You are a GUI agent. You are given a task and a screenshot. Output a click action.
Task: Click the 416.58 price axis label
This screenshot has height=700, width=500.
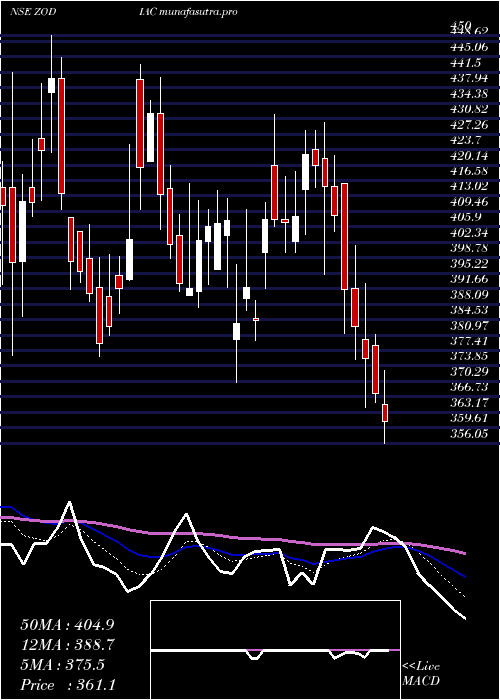[x=468, y=171]
